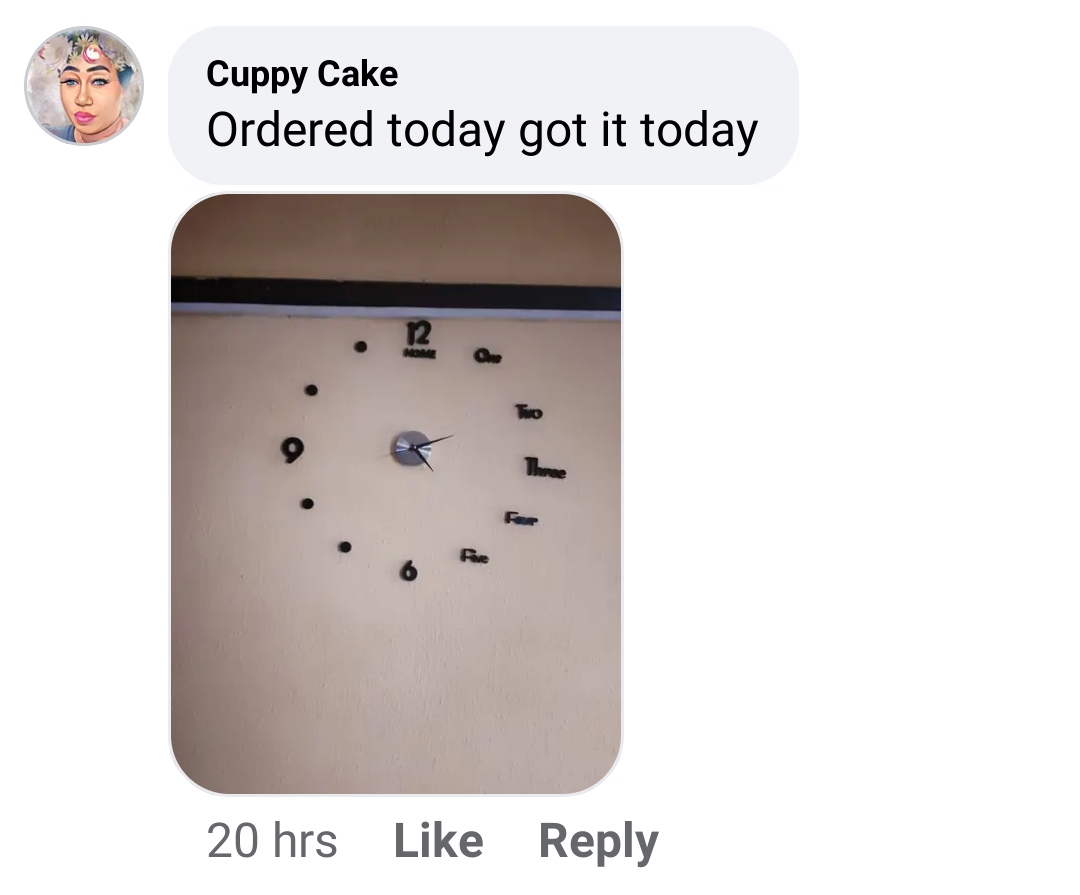
Task: Click the number 6 on the clock photo
Action: click(409, 570)
